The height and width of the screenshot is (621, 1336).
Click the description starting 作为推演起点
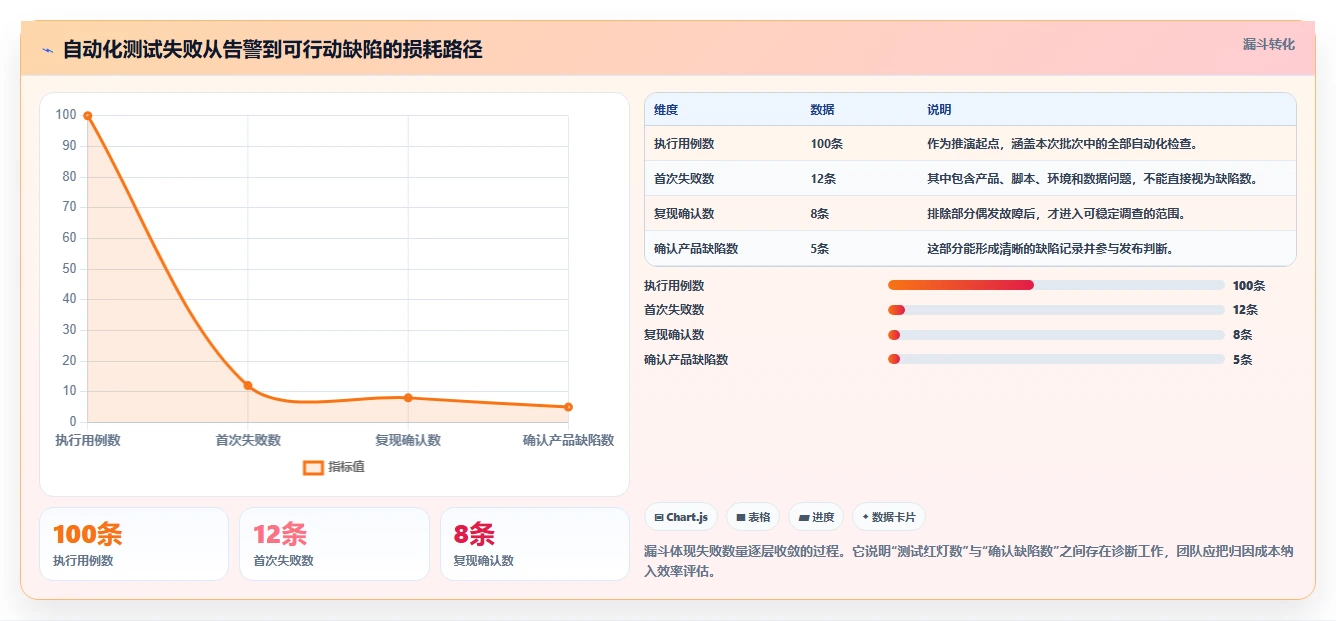click(1062, 144)
